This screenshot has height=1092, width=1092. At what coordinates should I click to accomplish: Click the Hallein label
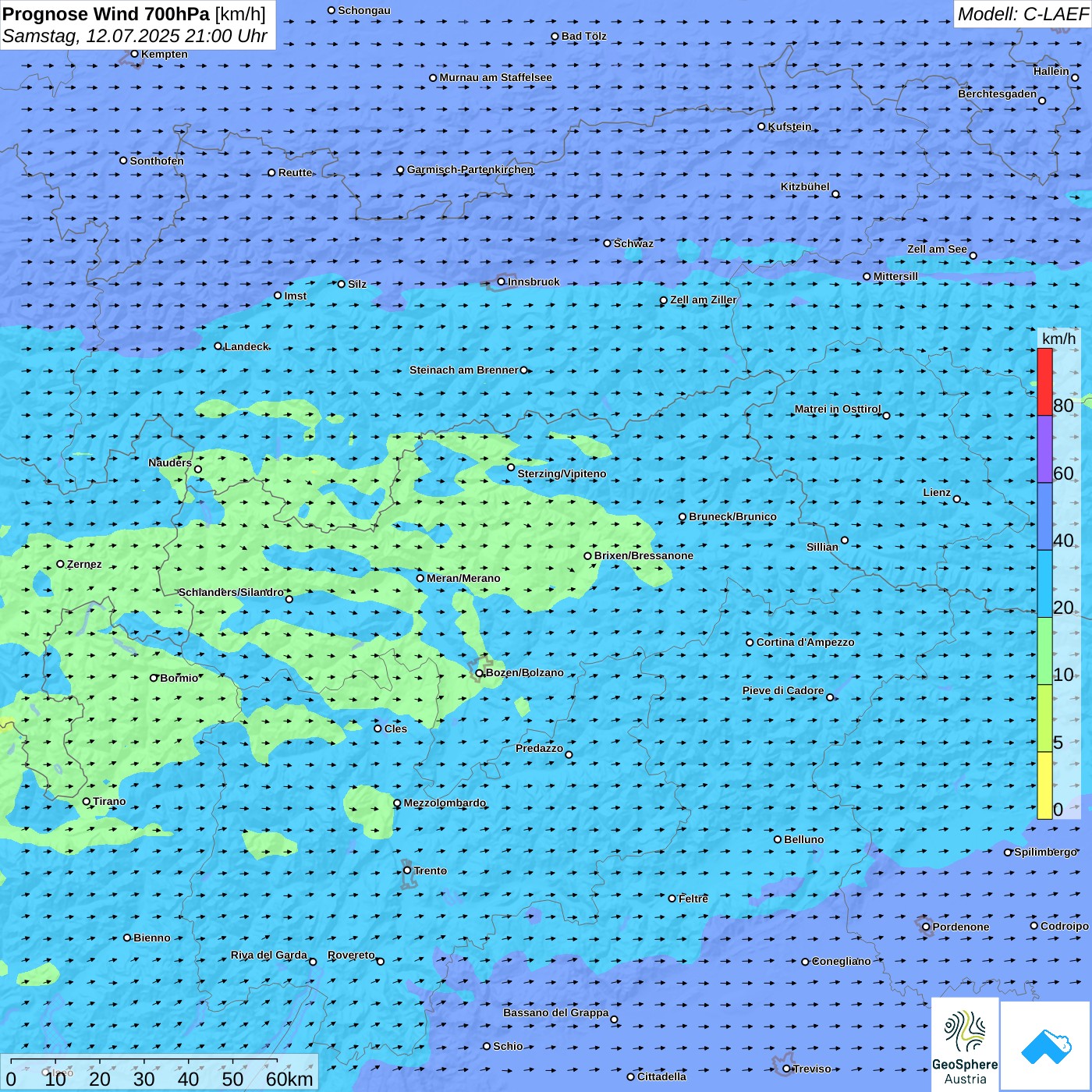pos(1051,71)
